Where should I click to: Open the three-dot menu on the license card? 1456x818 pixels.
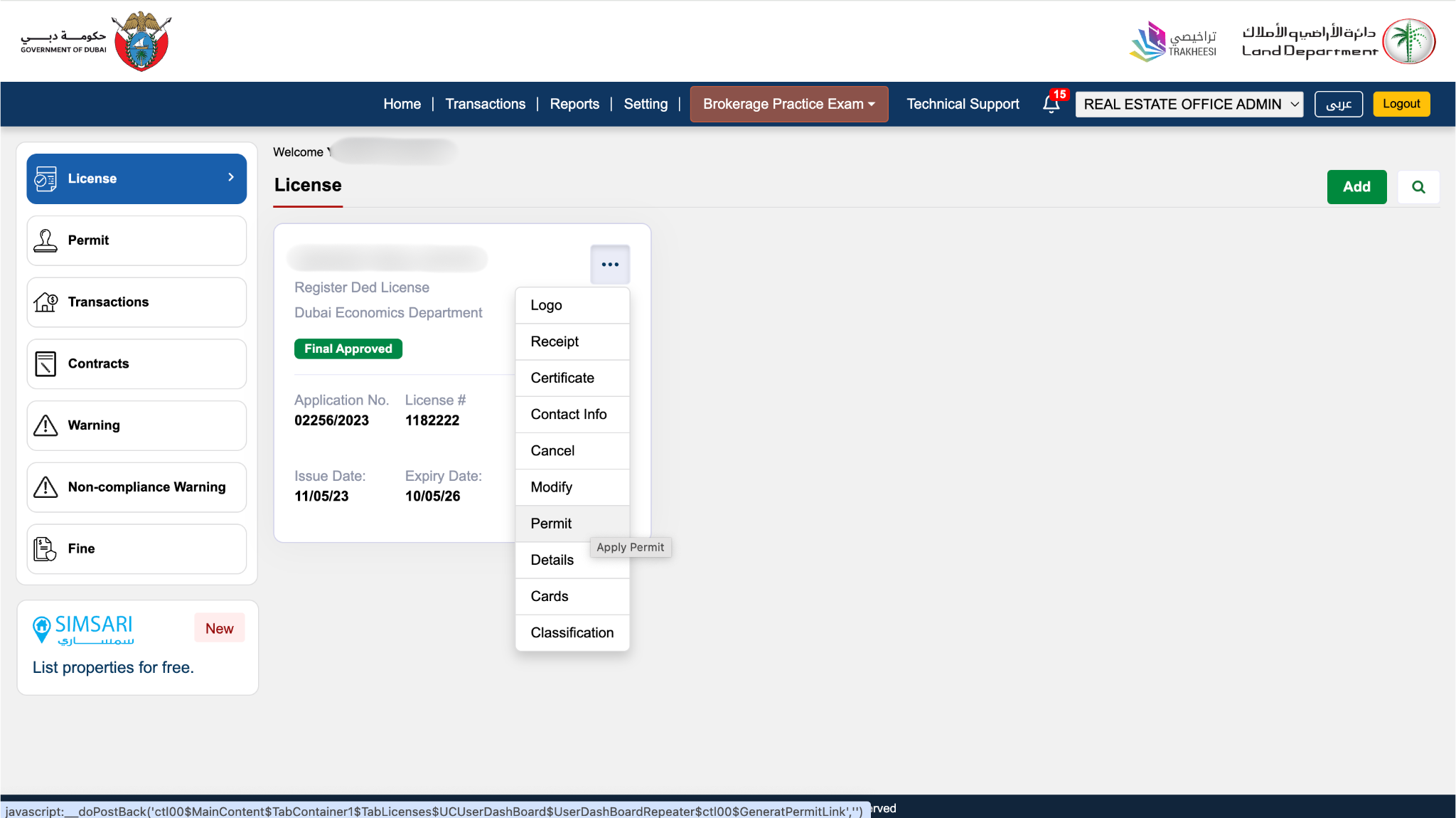[610, 264]
